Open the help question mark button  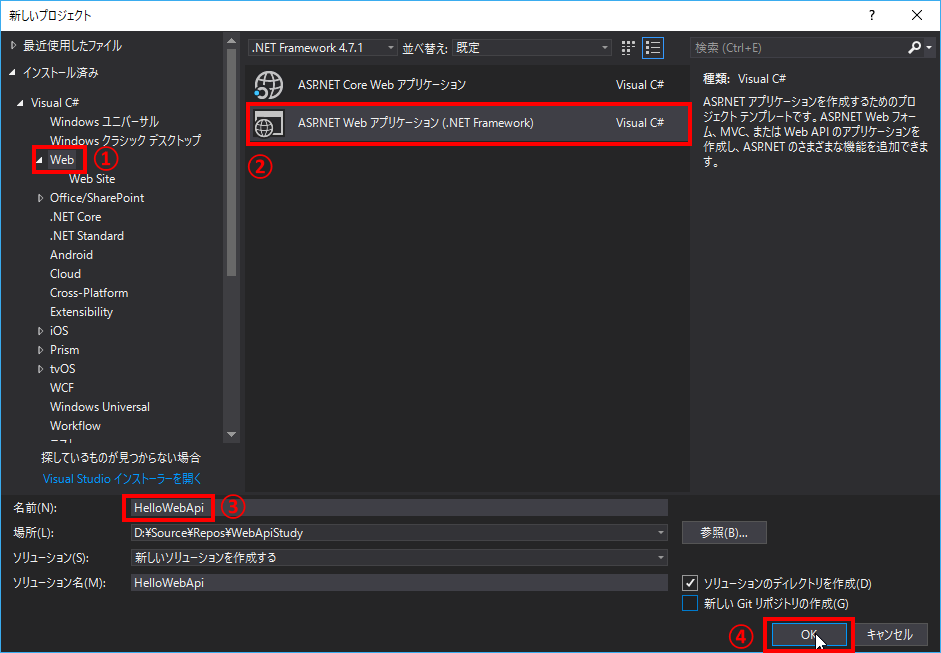click(872, 16)
